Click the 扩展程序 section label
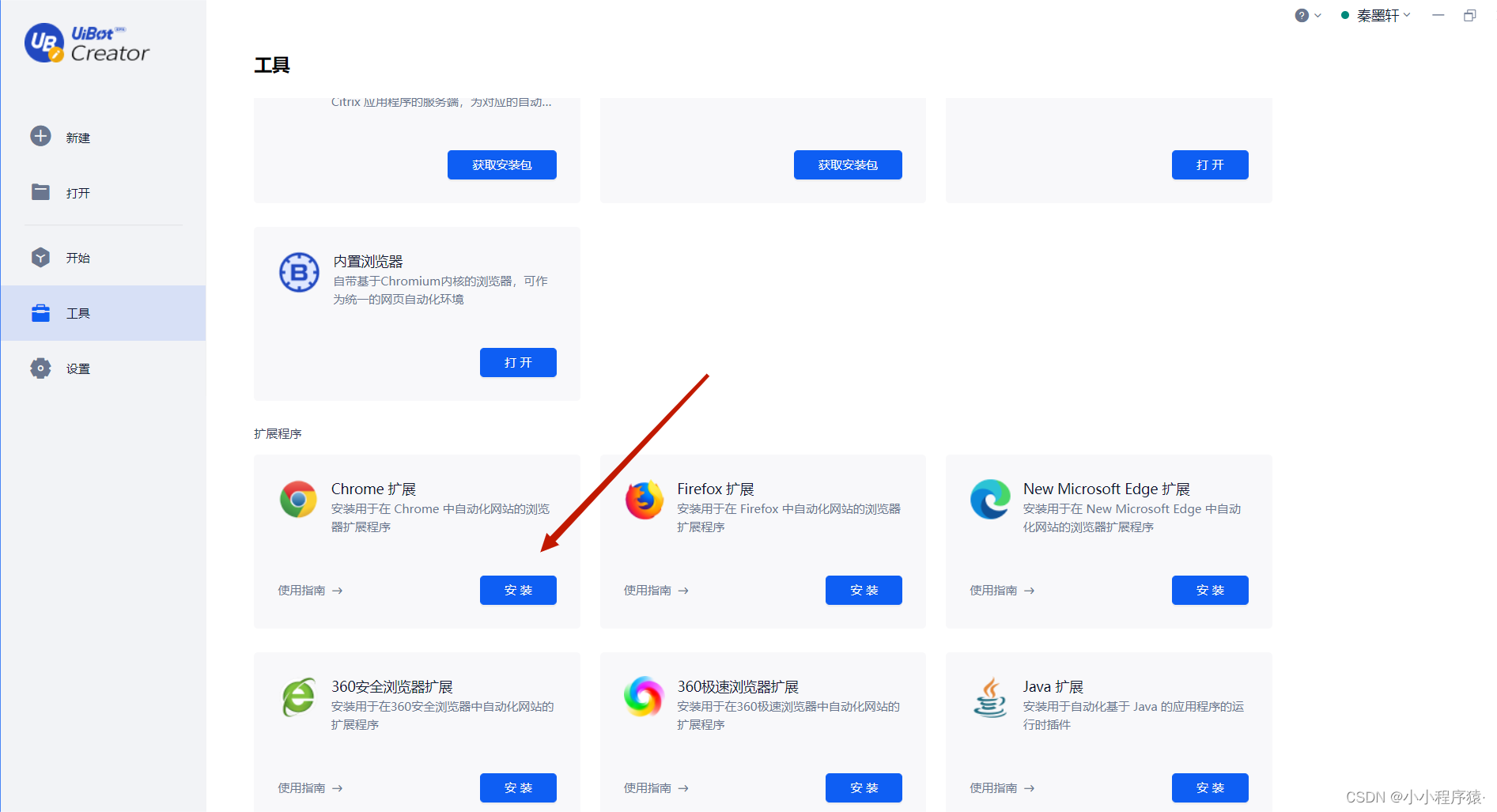 click(278, 433)
